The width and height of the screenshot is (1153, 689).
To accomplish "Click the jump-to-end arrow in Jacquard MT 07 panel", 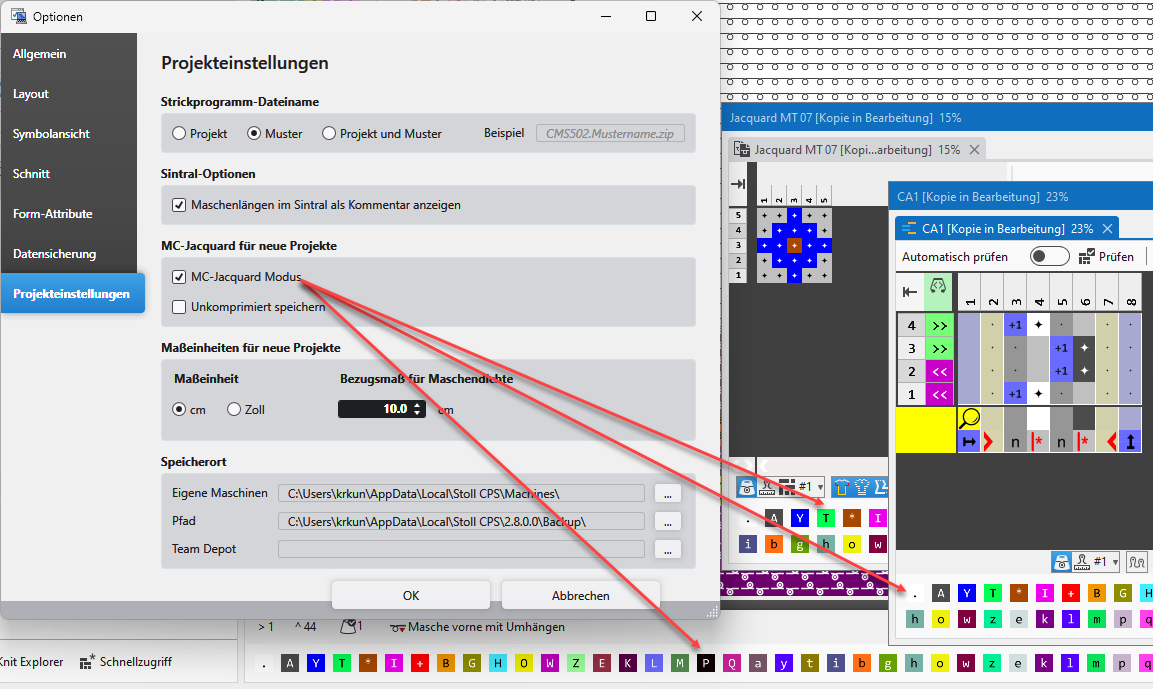I will [738, 185].
